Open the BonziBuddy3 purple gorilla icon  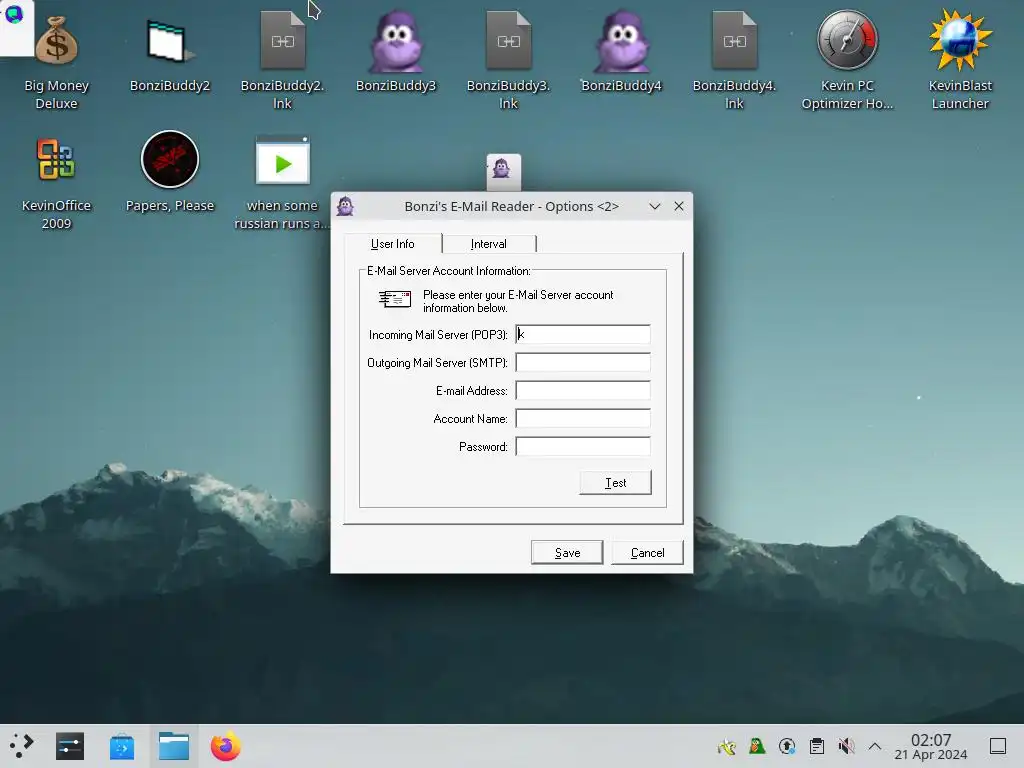[x=396, y=42]
